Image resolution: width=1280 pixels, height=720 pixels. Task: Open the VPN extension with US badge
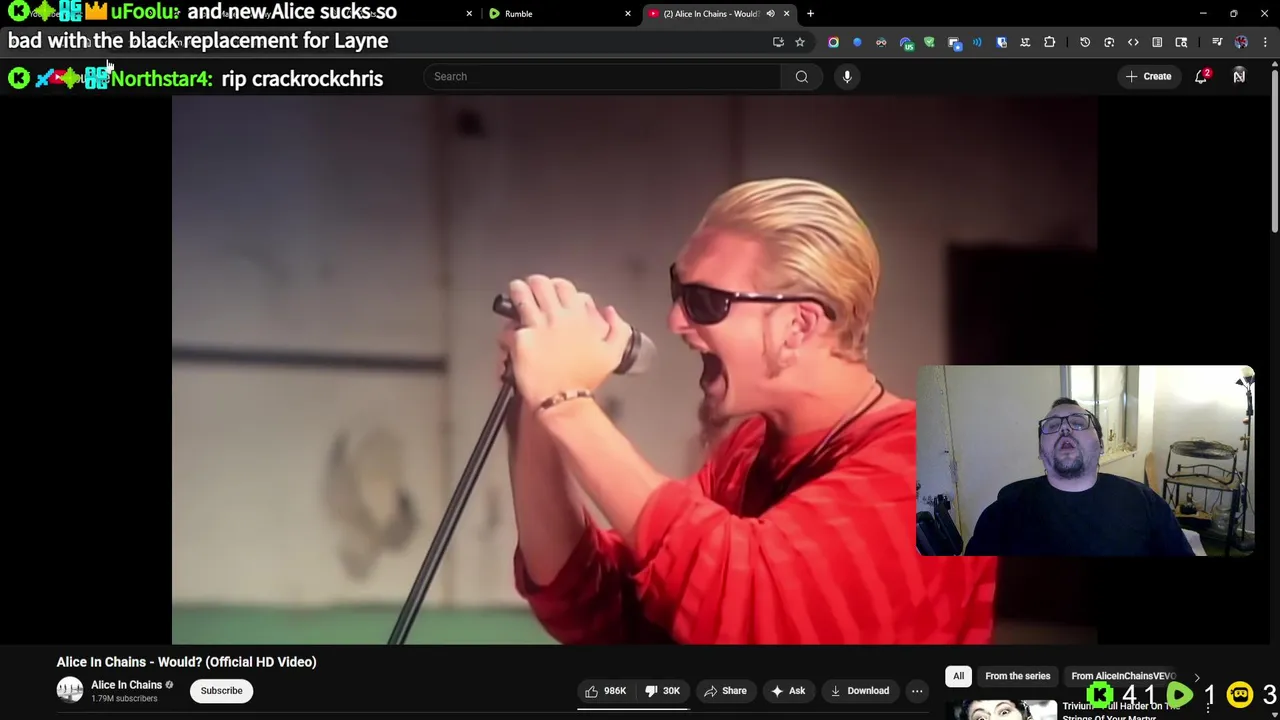(x=907, y=42)
